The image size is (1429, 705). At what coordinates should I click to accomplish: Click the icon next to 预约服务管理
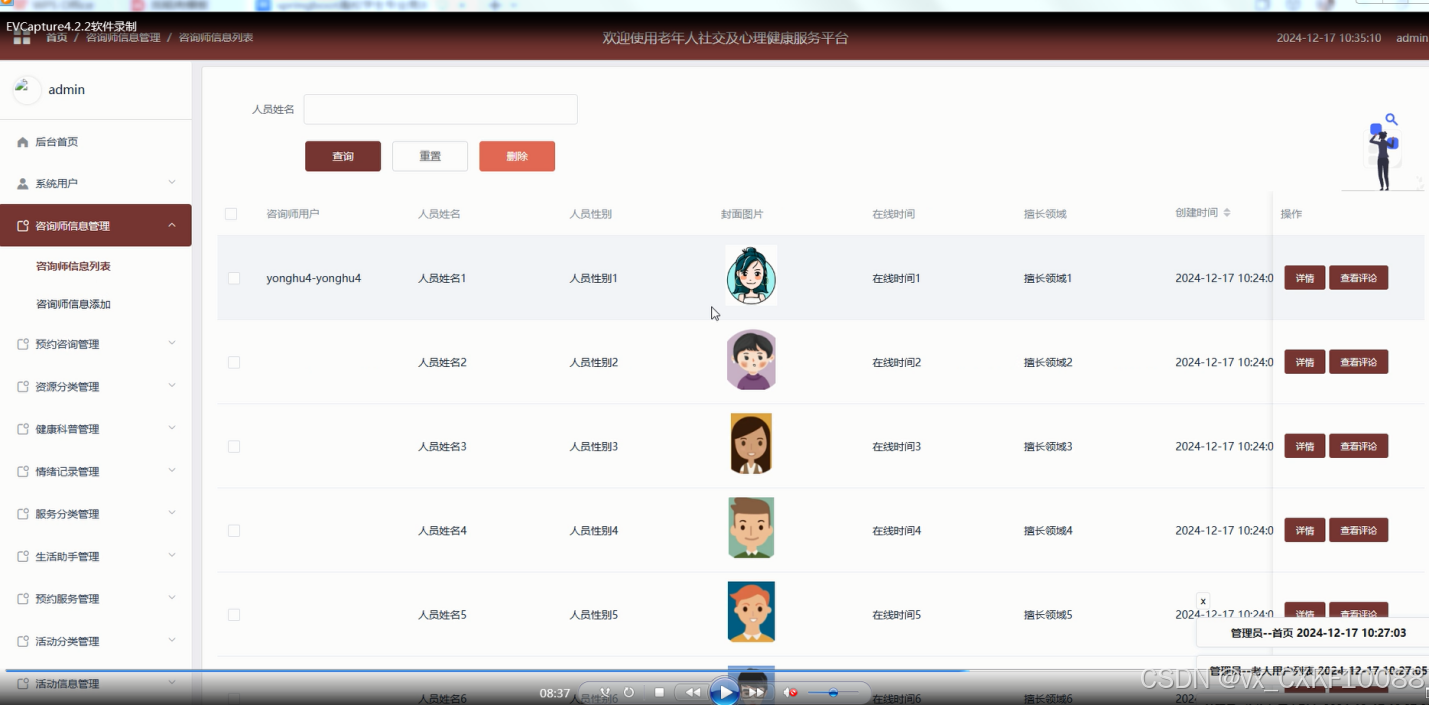pos(23,599)
